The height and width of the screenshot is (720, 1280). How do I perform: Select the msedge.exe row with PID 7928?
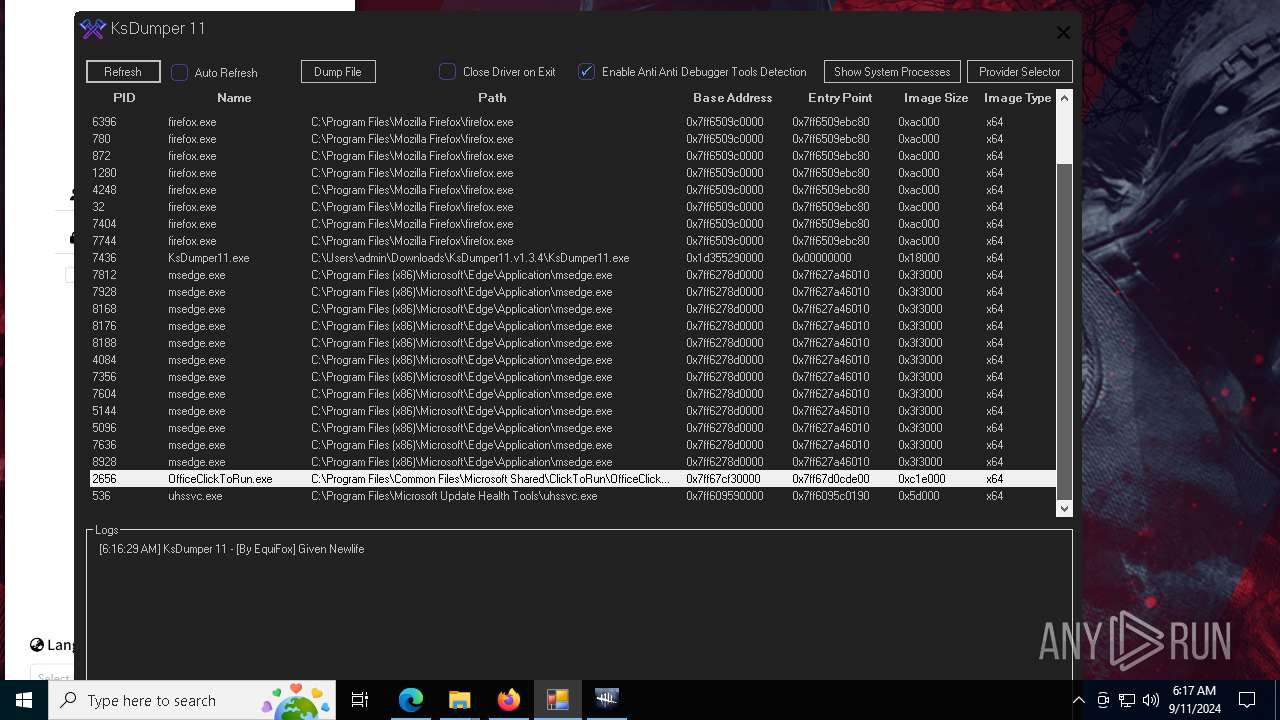pos(572,292)
